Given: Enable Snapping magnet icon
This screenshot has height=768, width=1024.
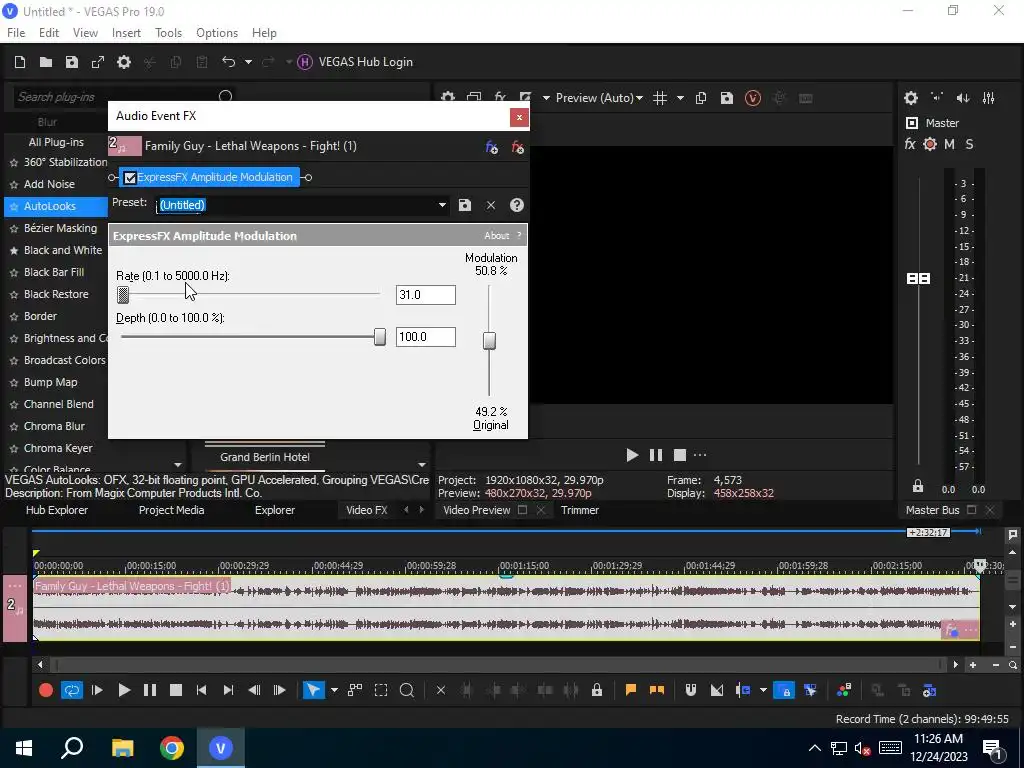Looking at the screenshot, I should [x=690, y=690].
